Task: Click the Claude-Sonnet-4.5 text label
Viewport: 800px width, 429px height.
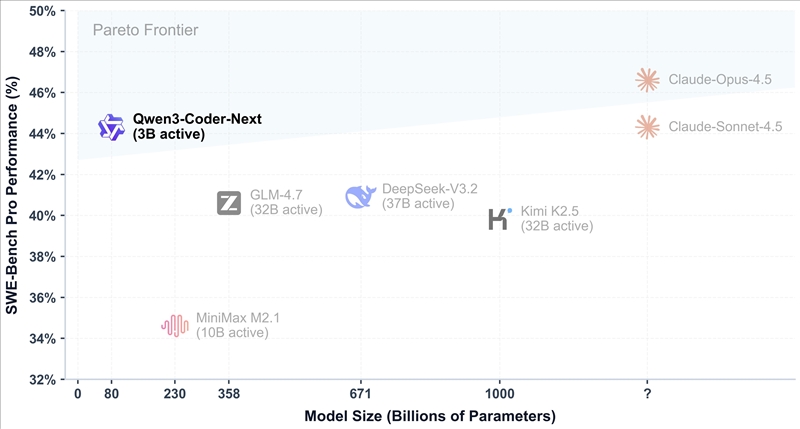Action: (725, 127)
